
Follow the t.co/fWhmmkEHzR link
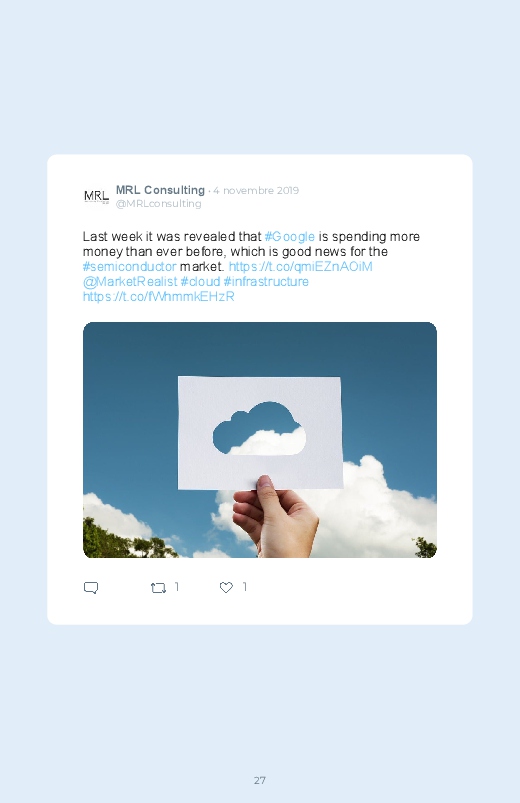point(159,296)
